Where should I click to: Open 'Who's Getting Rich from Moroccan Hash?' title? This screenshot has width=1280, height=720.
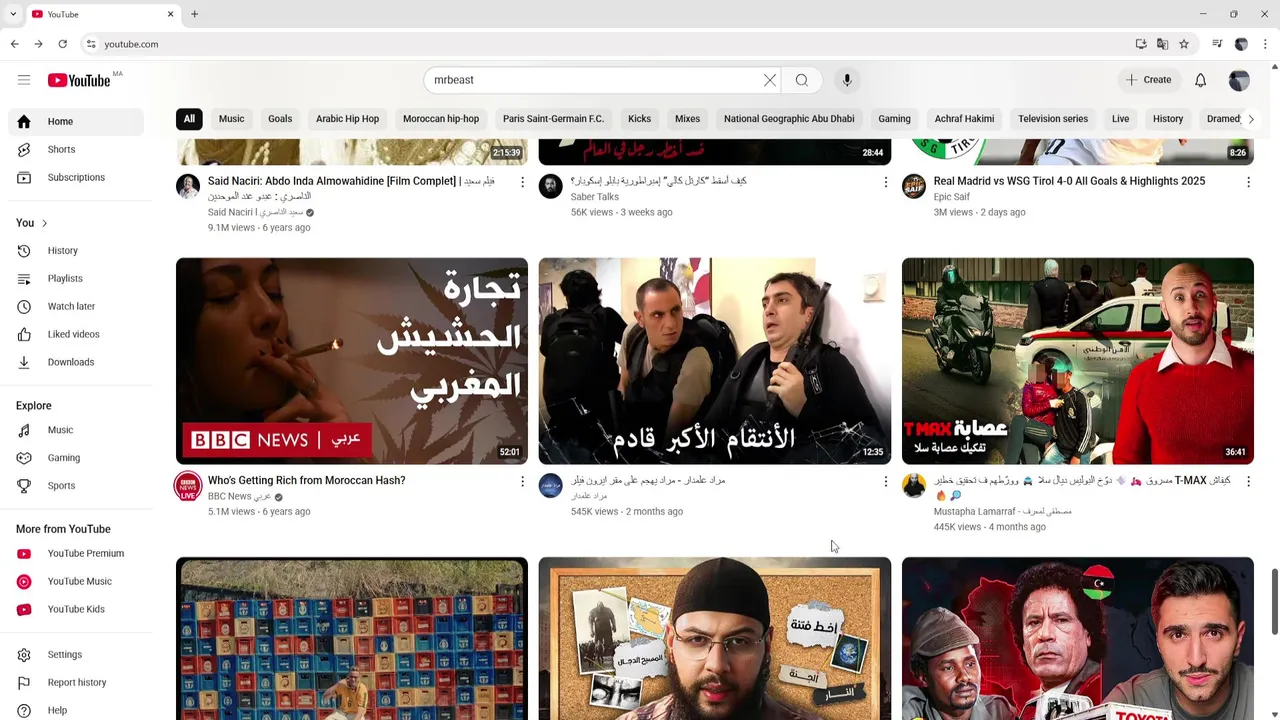[x=307, y=480]
